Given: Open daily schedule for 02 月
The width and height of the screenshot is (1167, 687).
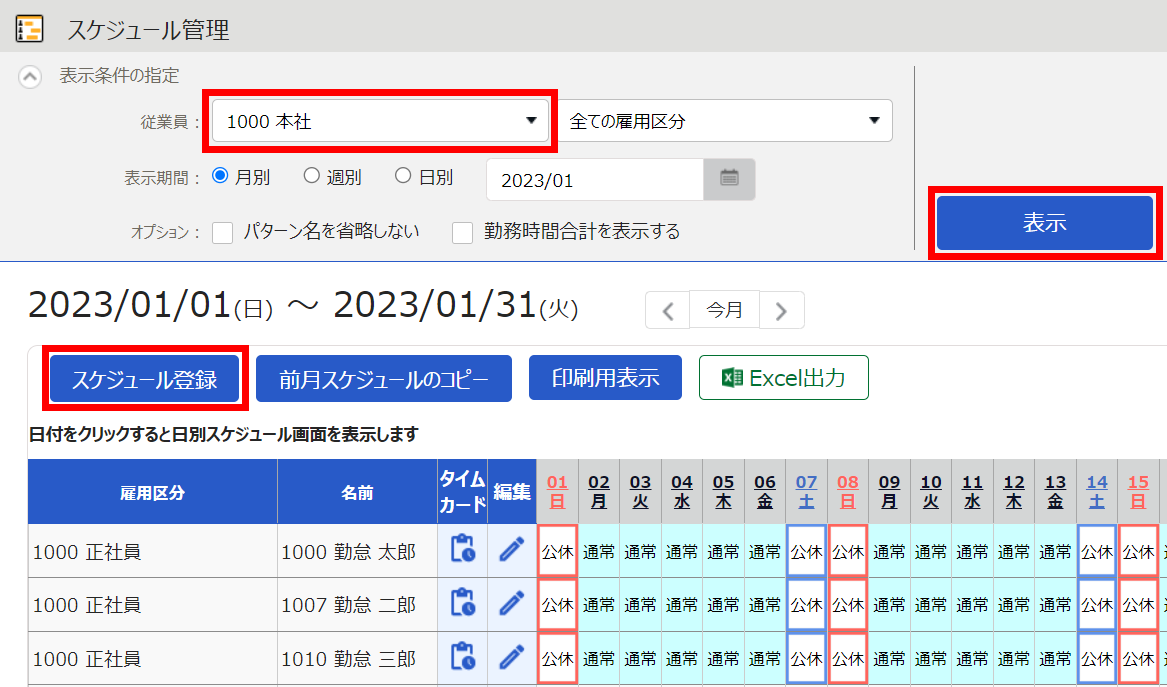Looking at the screenshot, I should click(x=598, y=492).
